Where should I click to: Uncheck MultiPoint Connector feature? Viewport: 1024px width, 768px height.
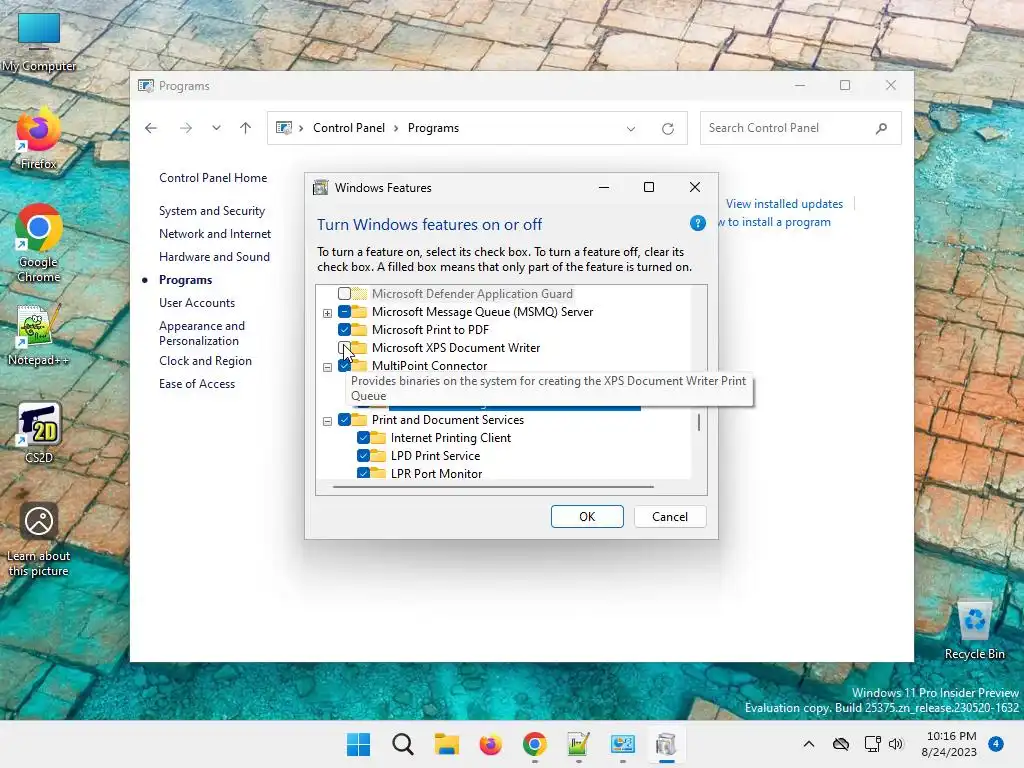(344, 366)
